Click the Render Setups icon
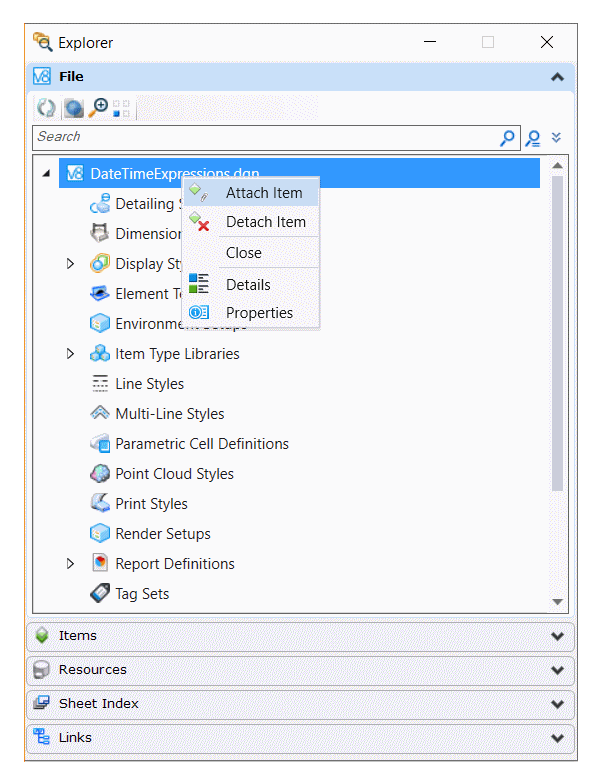Image resolution: width=605 pixels, height=783 pixels. [100, 533]
